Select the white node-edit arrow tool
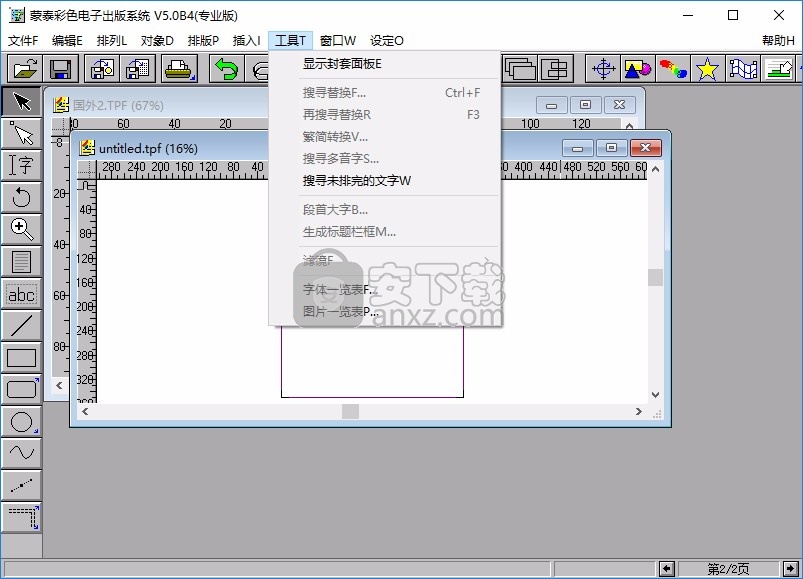 tap(22, 134)
